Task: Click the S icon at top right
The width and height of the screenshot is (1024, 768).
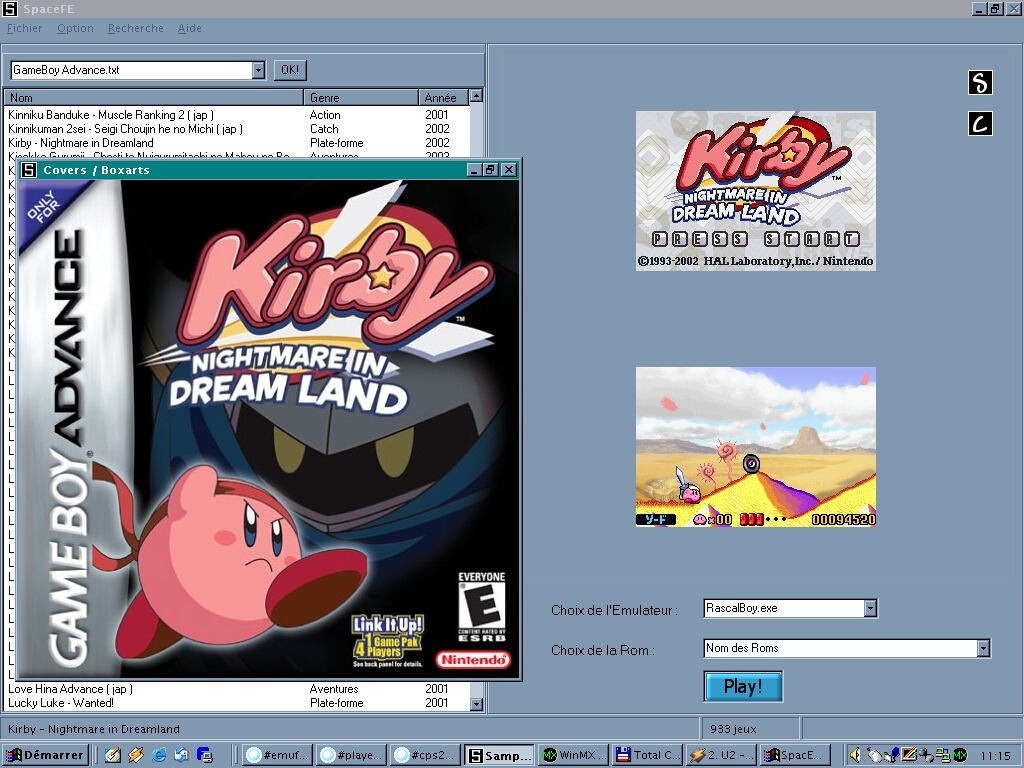Action: tap(980, 83)
